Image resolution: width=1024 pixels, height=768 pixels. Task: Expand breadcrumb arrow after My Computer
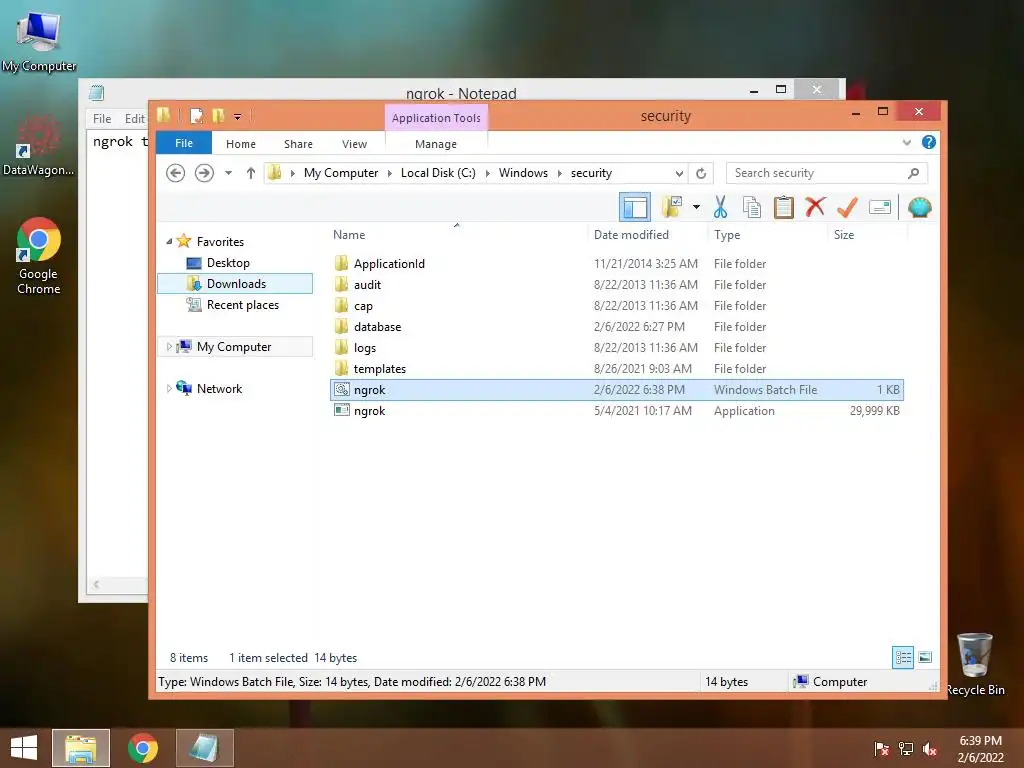tap(390, 173)
